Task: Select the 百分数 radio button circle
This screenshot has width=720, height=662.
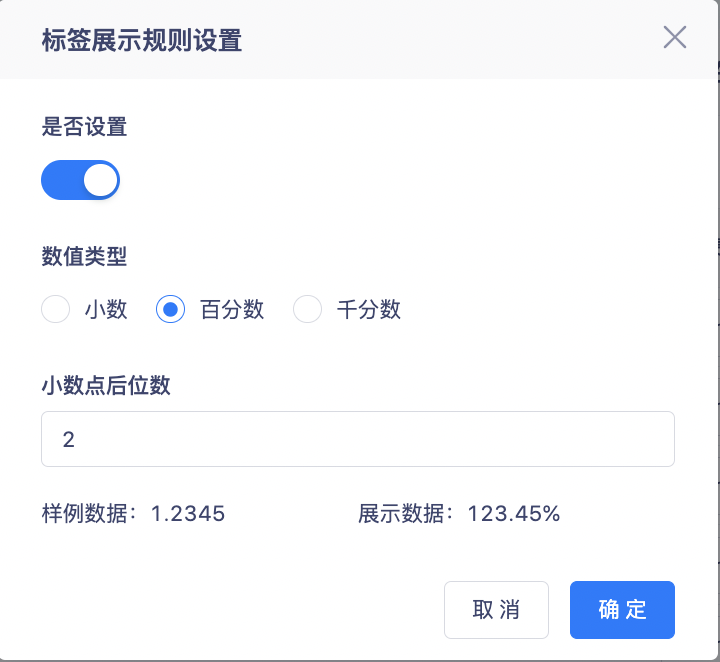Action: (x=170, y=309)
